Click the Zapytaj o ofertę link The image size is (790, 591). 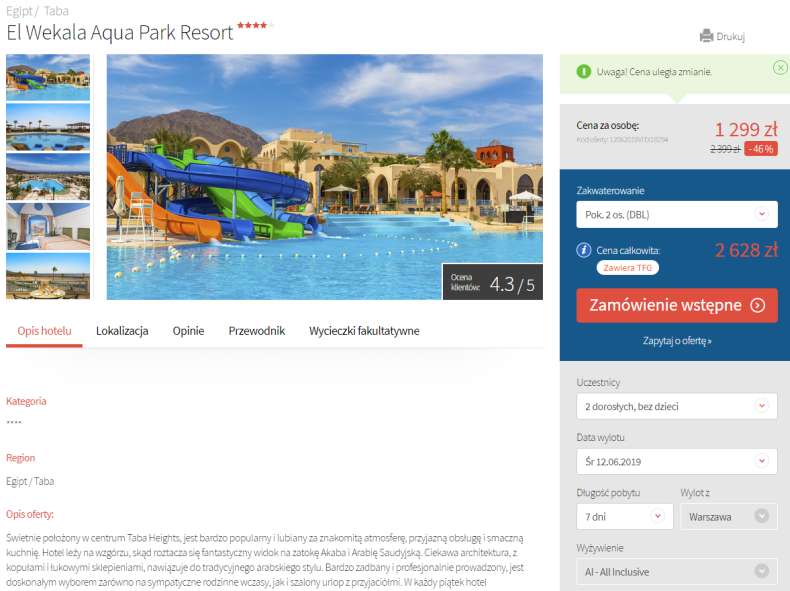point(677,341)
